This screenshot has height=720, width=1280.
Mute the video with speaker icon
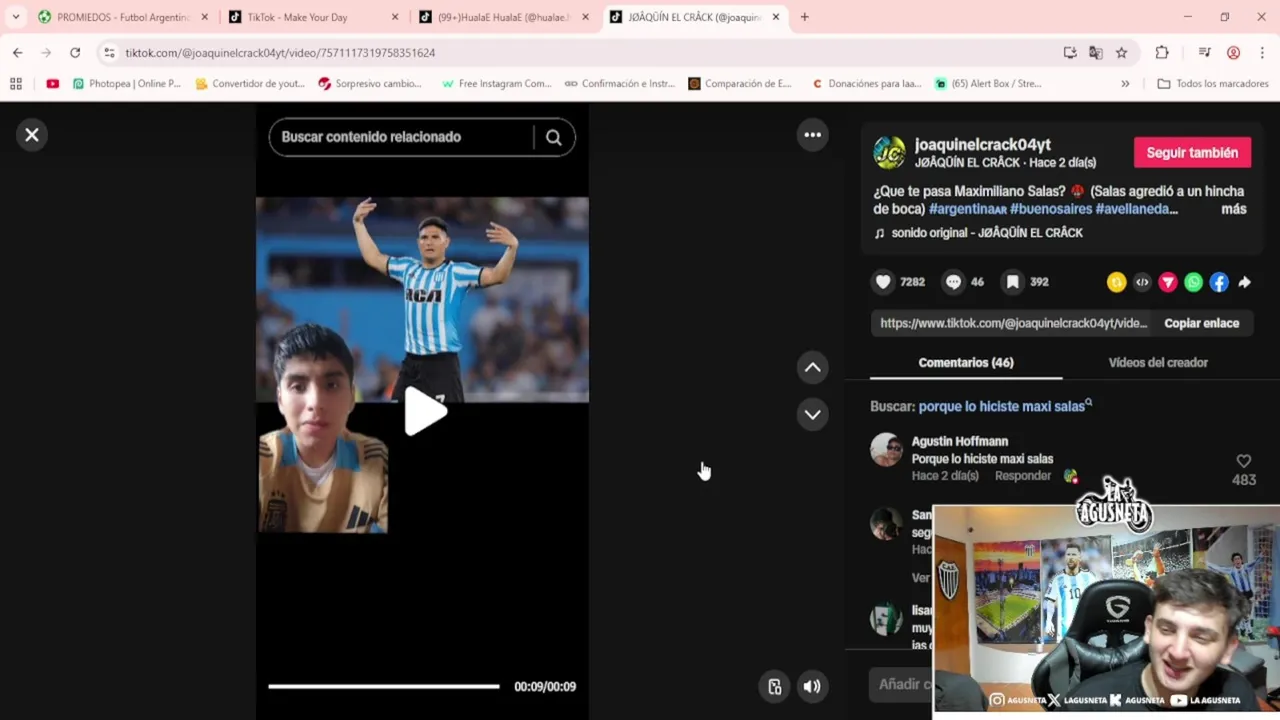click(x=812, y=686)
